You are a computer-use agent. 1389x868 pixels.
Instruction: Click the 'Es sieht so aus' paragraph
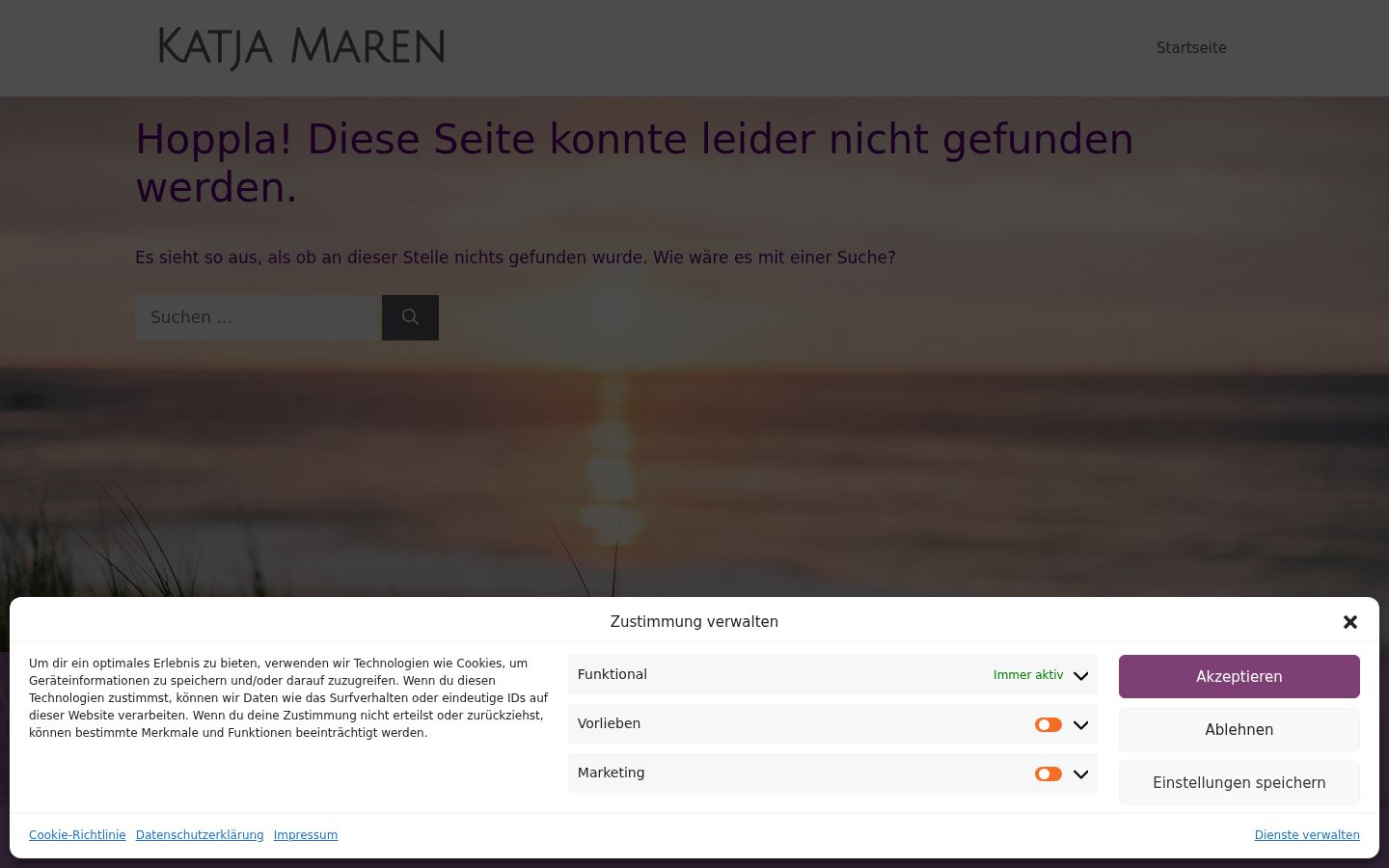(515, 258)
